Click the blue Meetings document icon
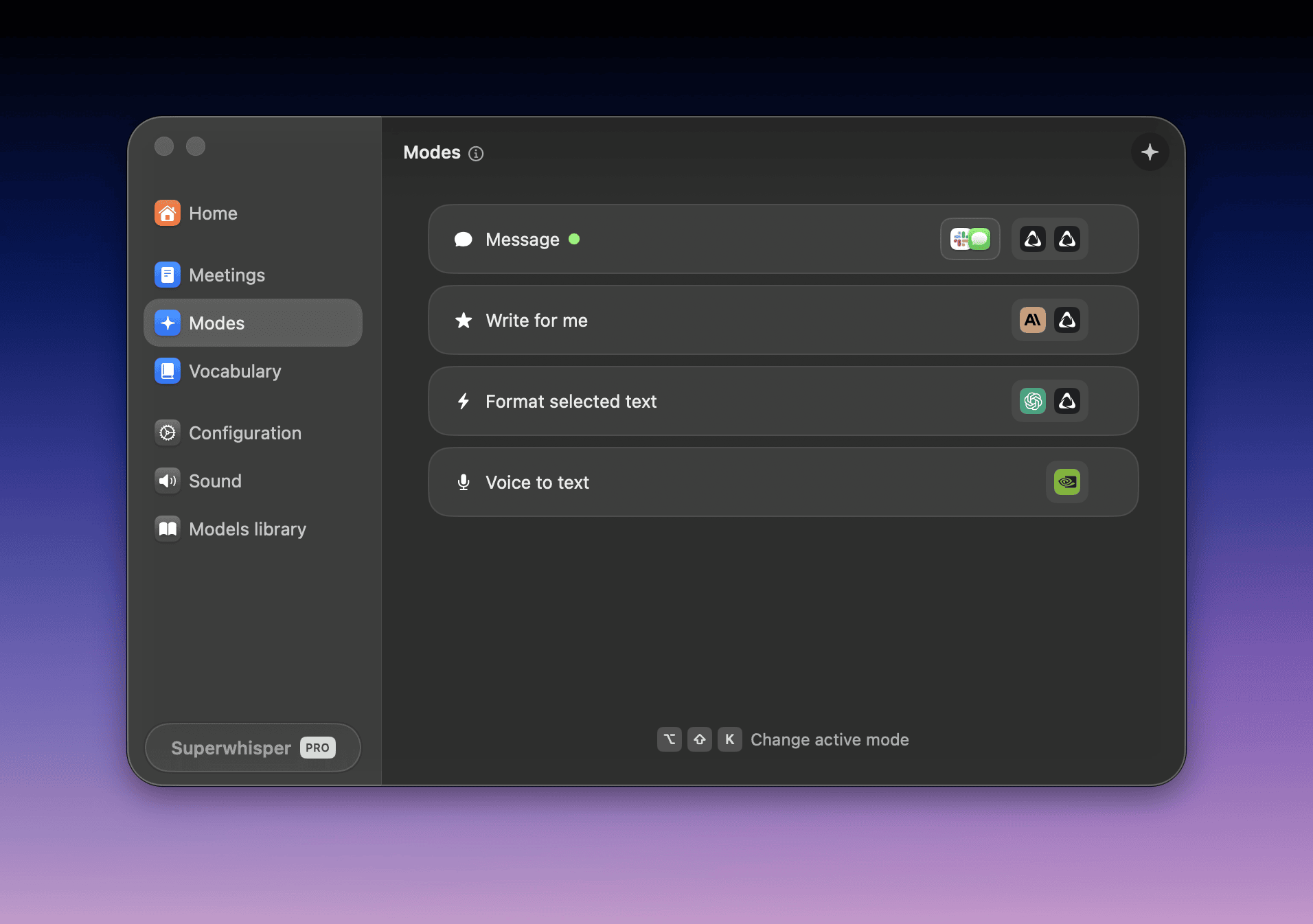This screenshot has width=1313, height=924. (x=168, y=275)
